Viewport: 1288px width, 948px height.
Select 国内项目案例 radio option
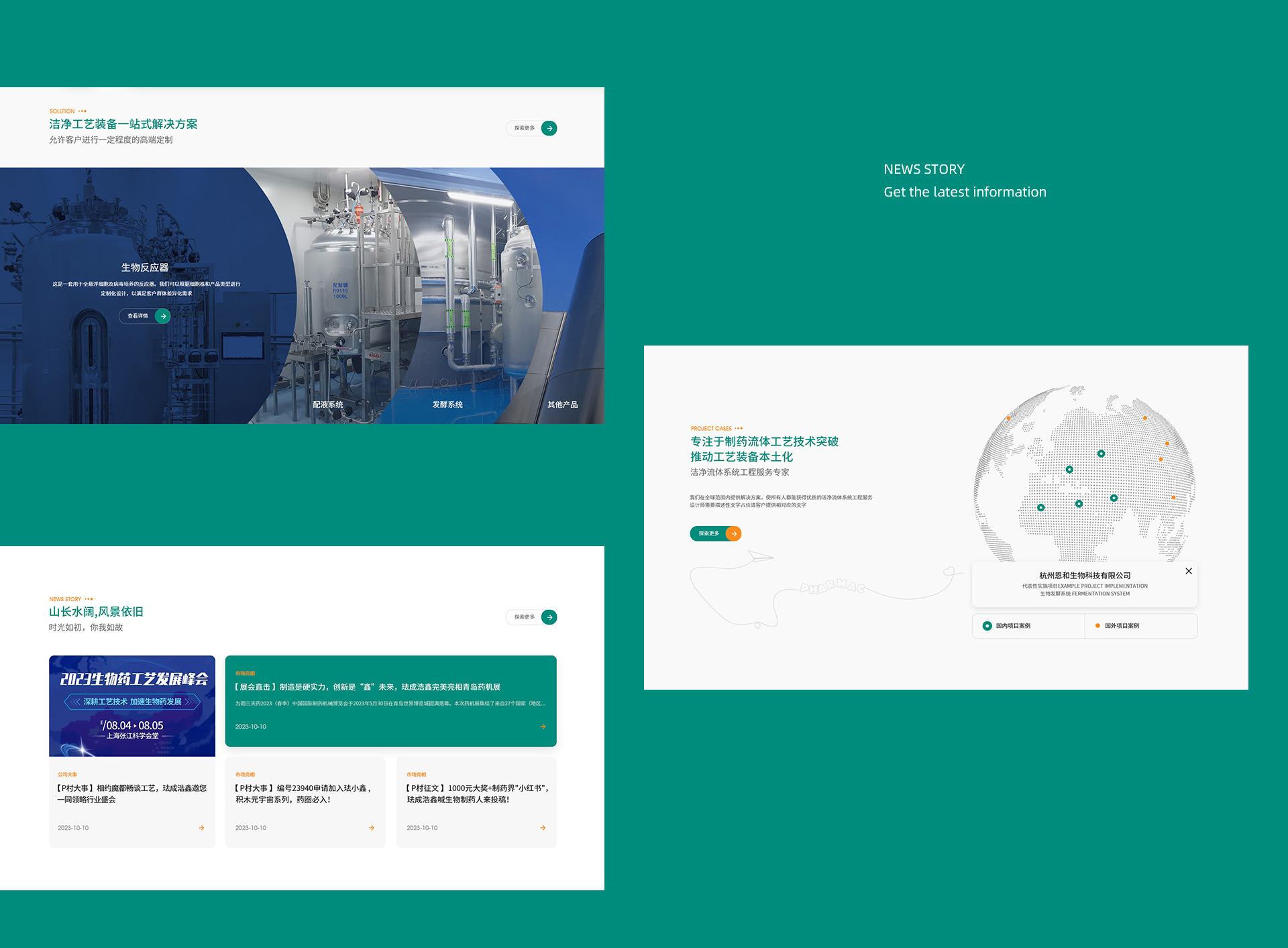coord(987,626)
